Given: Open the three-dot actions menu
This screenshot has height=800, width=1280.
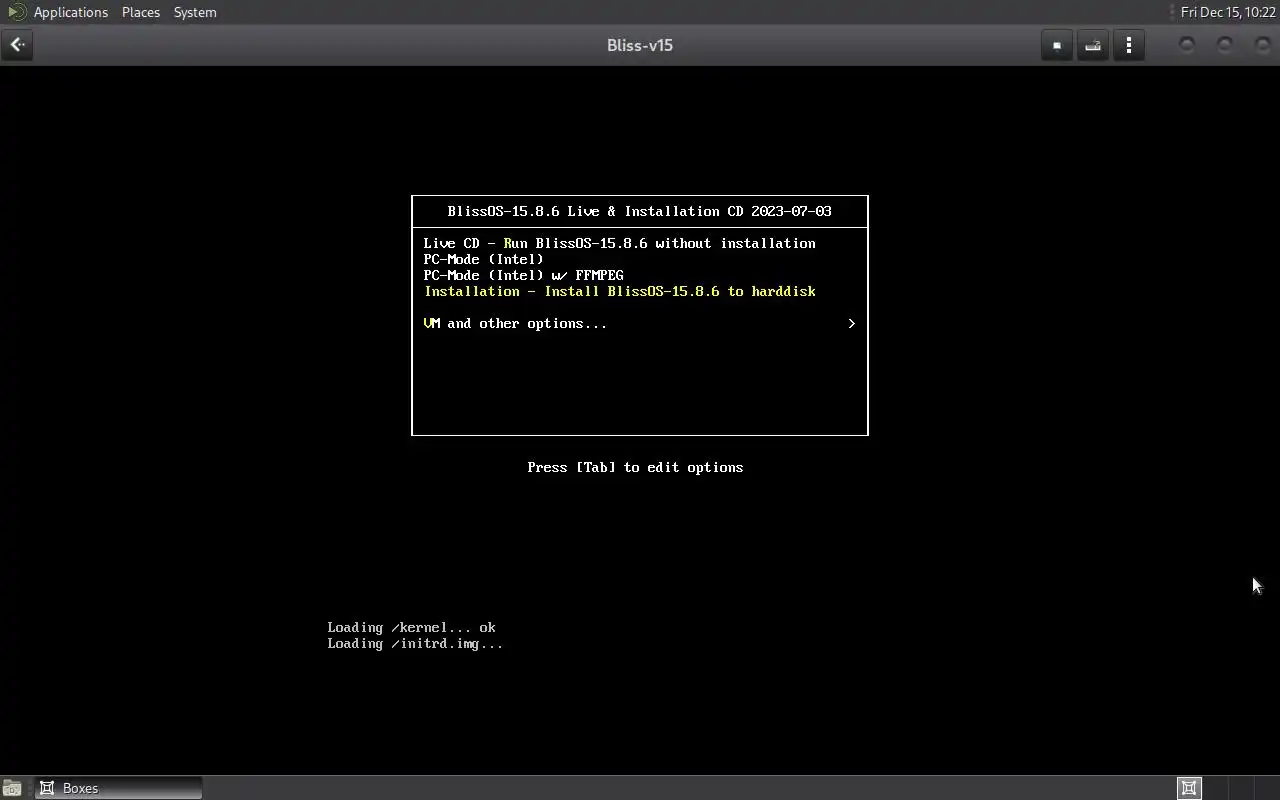Looking at the screenshot, I should tap(1129, 45).
